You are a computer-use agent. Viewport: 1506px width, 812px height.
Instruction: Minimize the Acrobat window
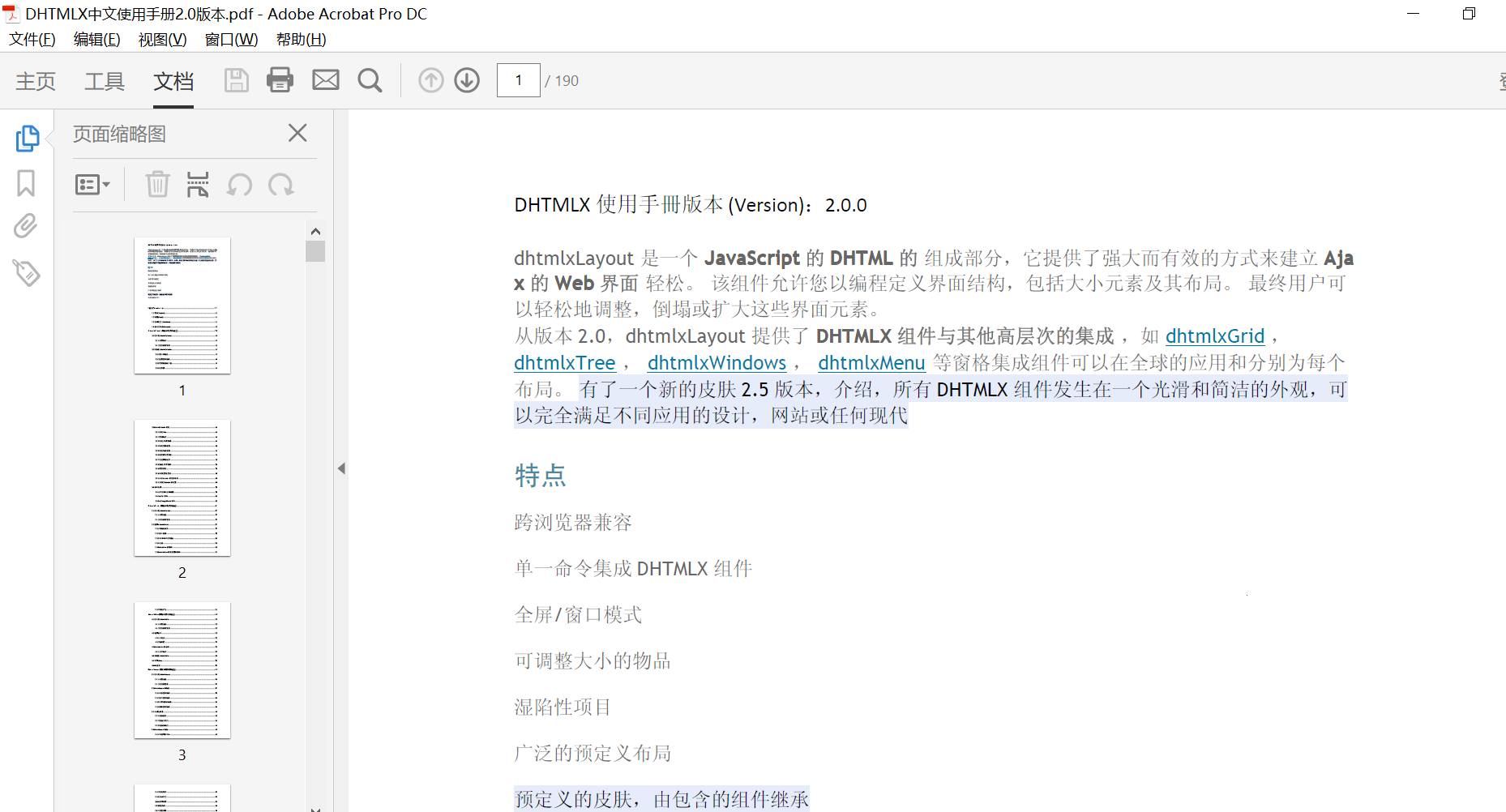click(x=1413, y=14)
